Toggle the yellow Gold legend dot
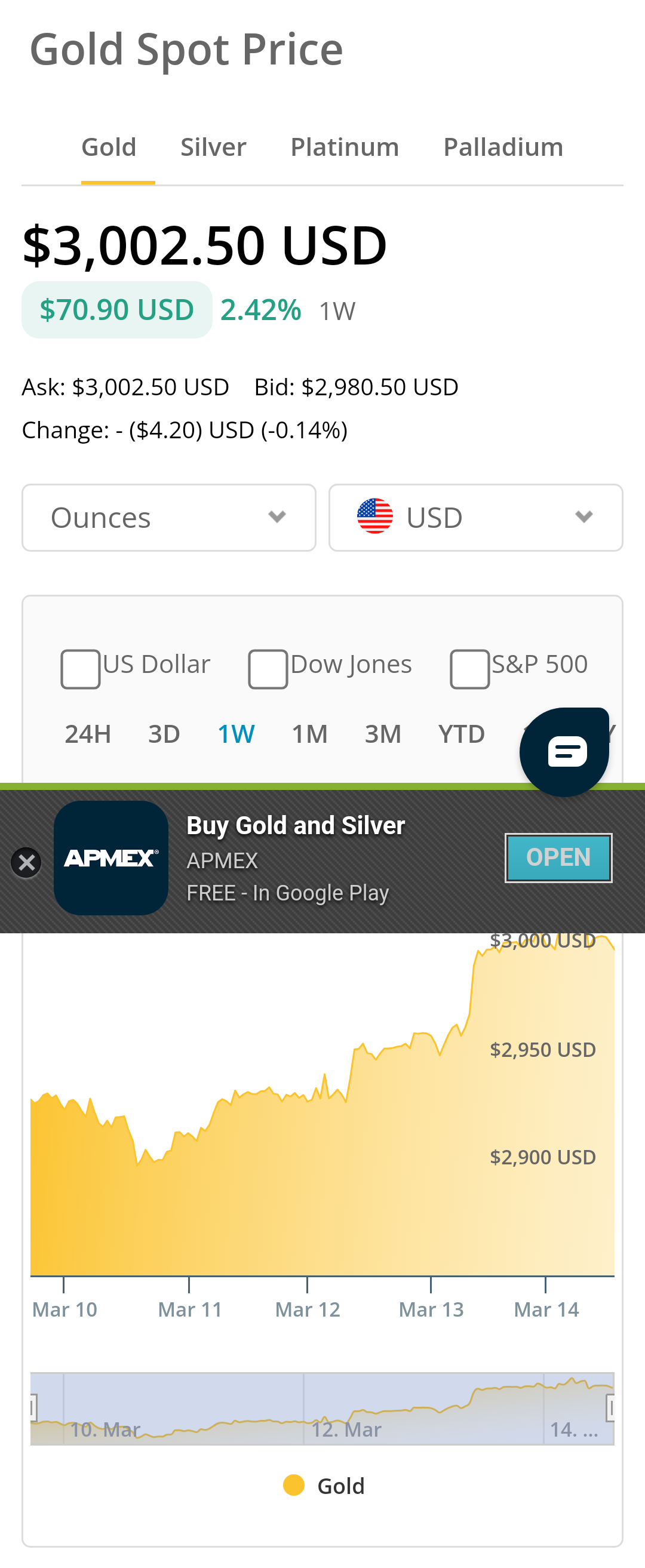The width and height of the screenshot is (645, 1568). click(294, 1485)
